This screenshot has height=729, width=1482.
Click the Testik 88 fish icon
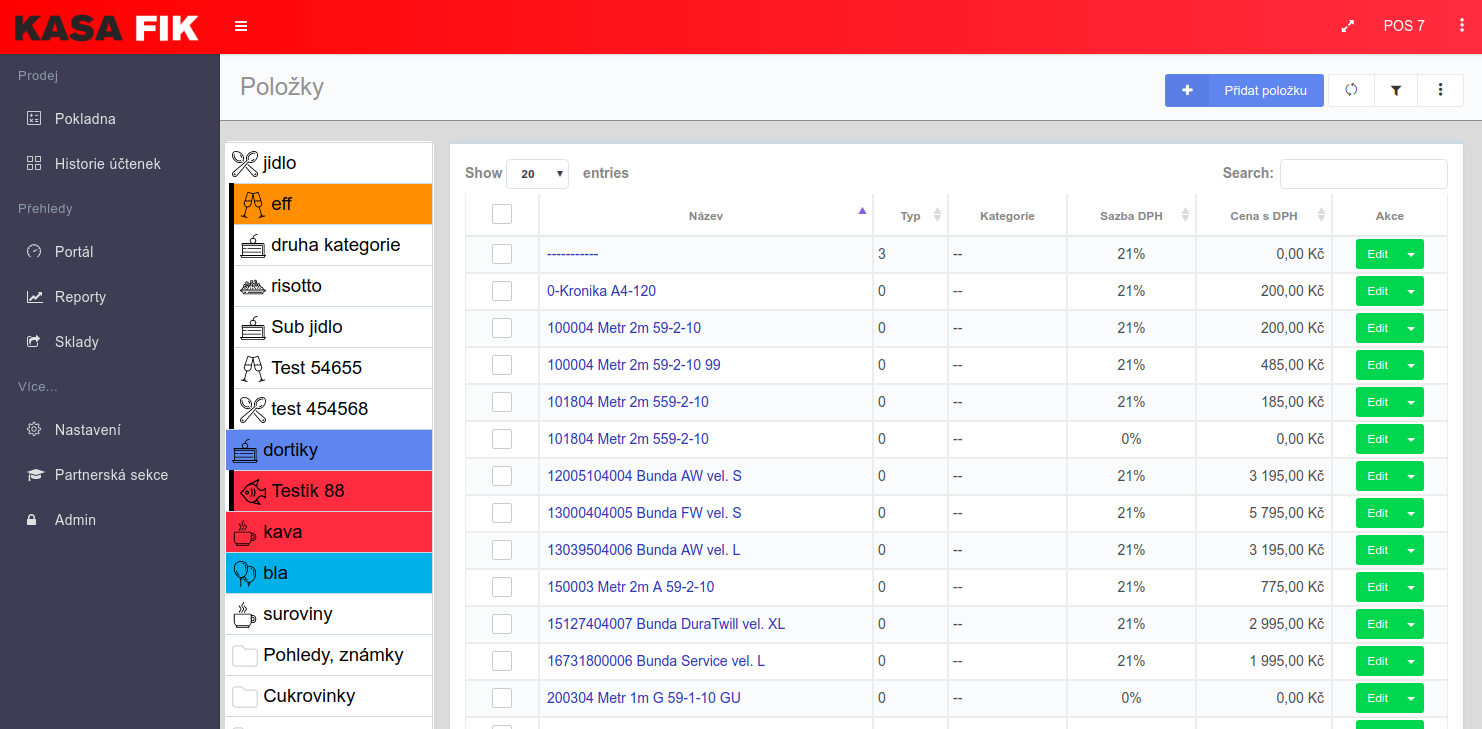click(x=253, y=491)
